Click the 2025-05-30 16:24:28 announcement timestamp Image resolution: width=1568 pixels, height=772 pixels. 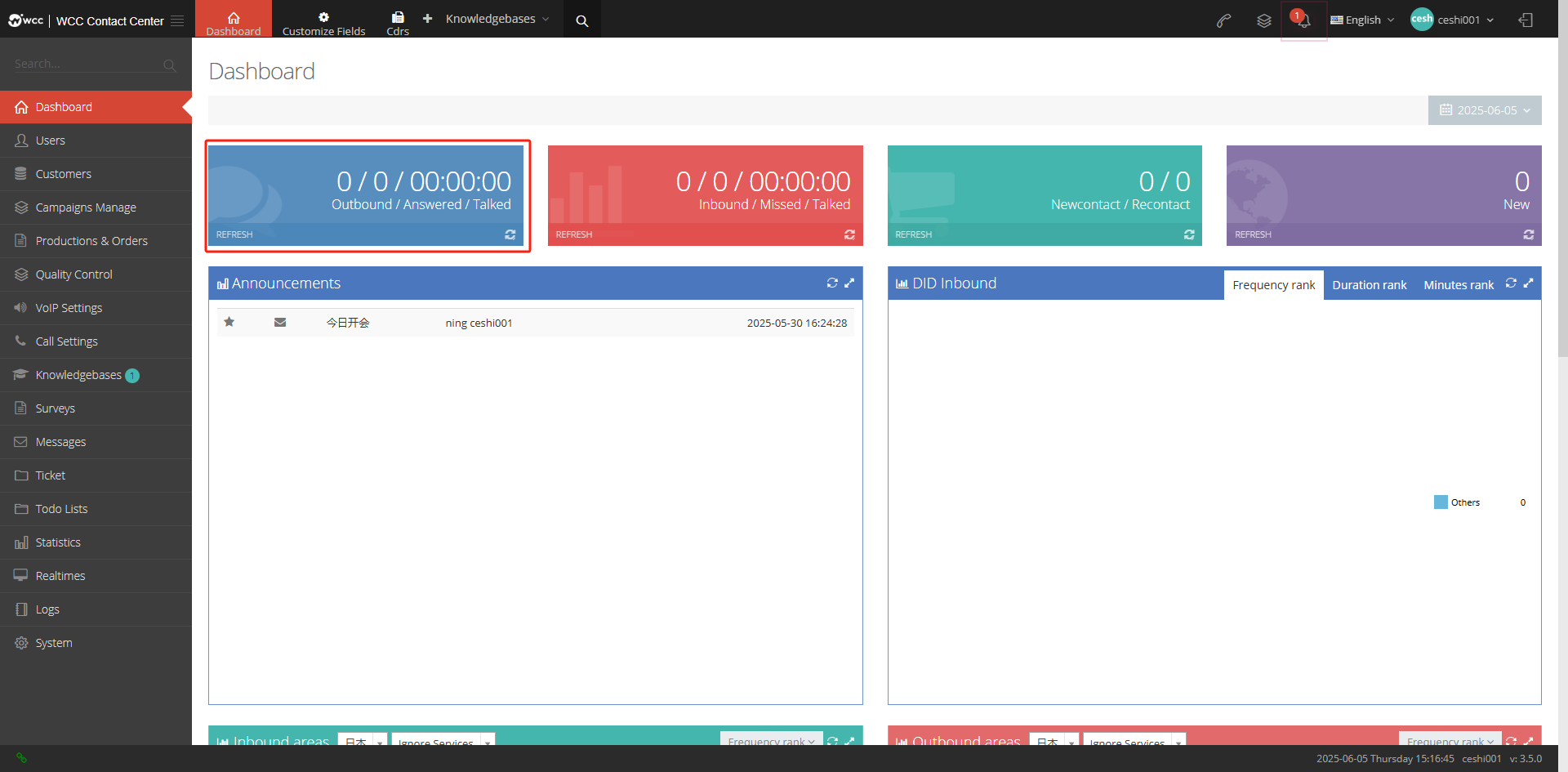pyautogui.click(x=797, y=323)
